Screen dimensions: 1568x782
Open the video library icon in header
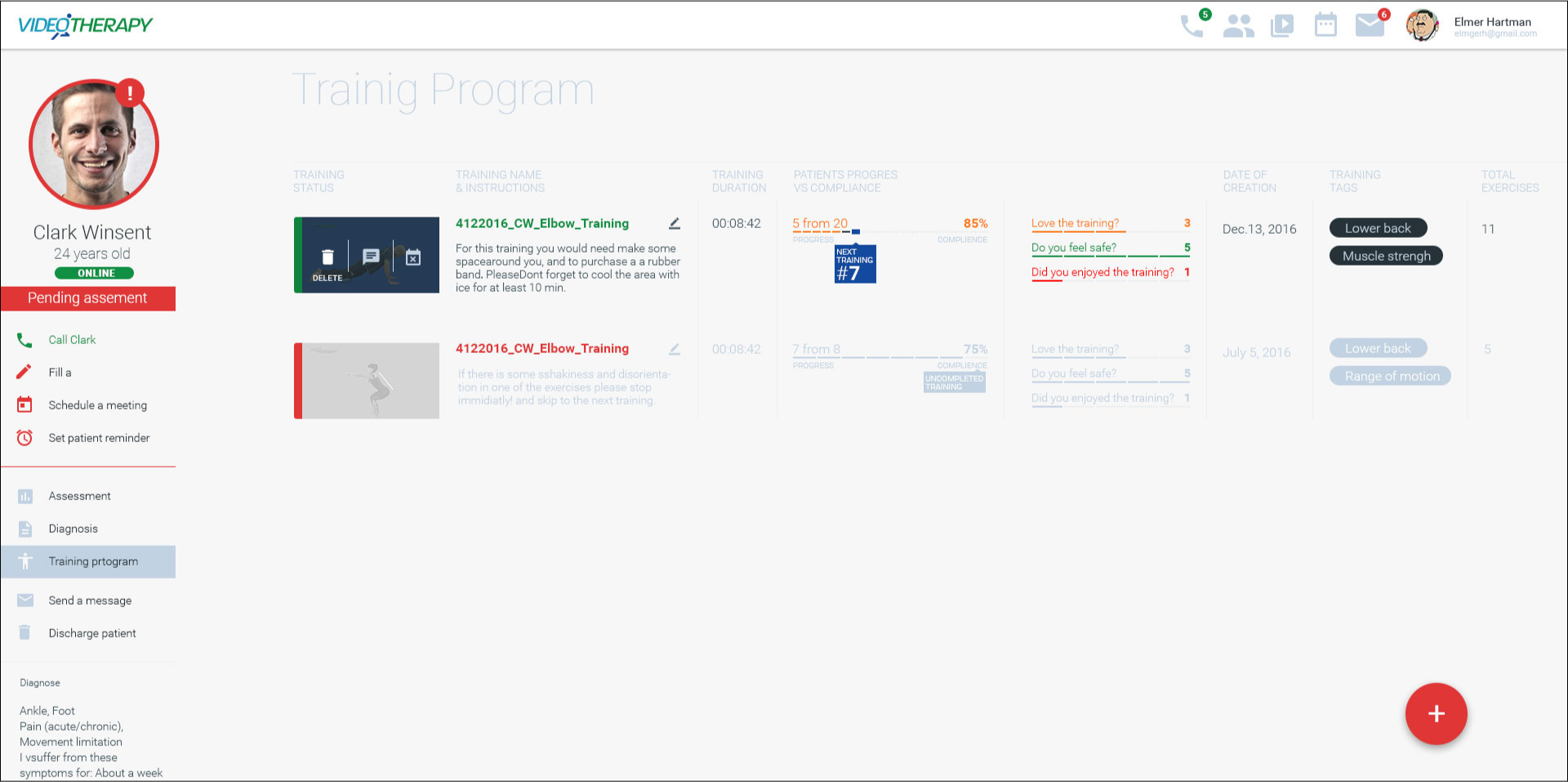1282,26
